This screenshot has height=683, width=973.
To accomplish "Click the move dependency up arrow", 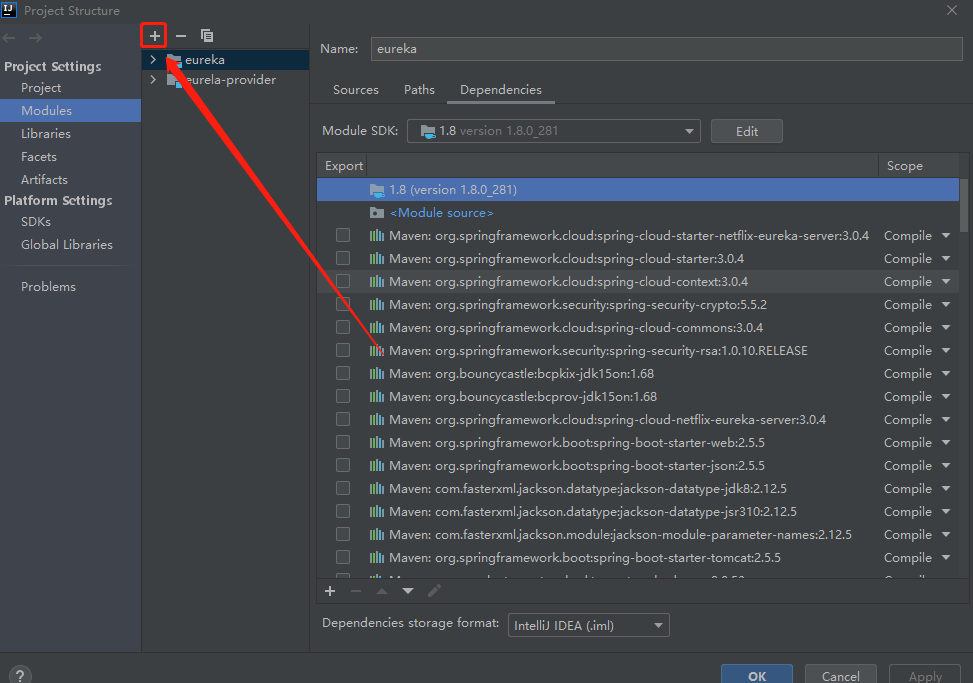I will (382, 591).
